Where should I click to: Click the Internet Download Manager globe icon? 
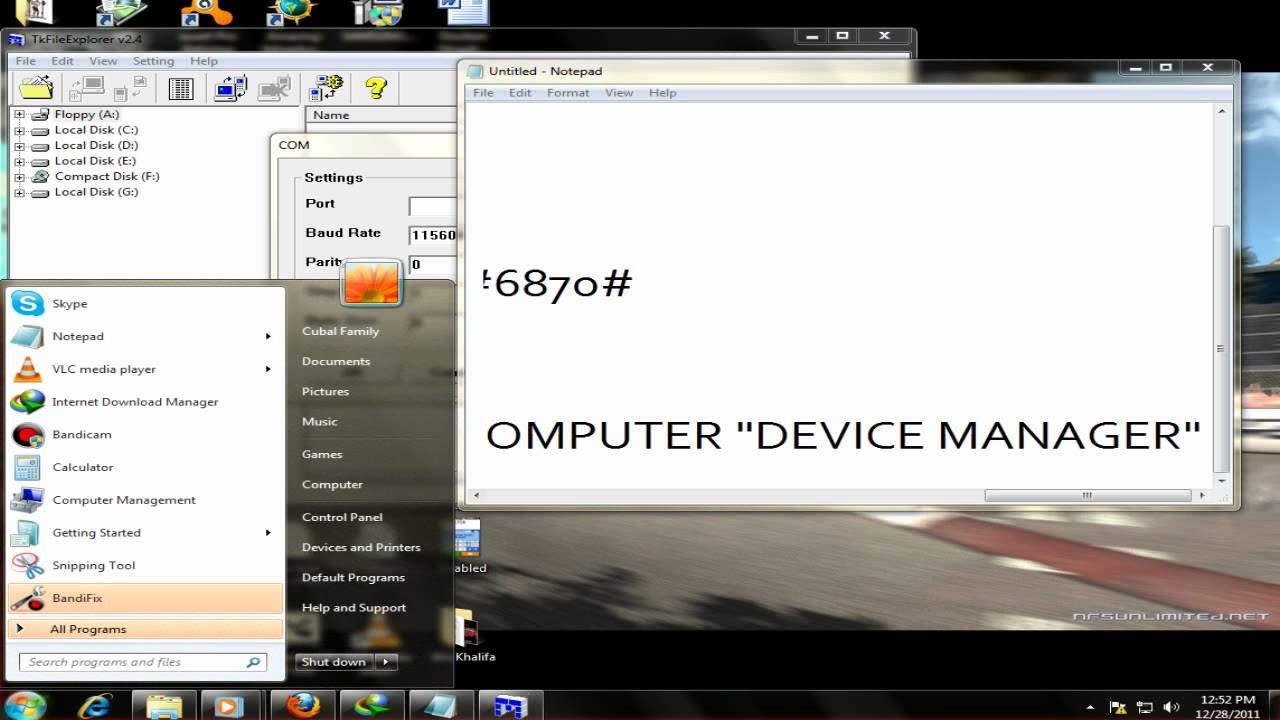click(x=27, y=402)
